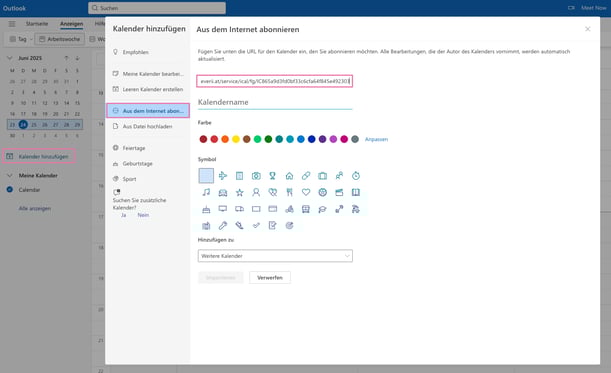Choose the star calendar symbol
611x373 pixels.
[239, 192]
